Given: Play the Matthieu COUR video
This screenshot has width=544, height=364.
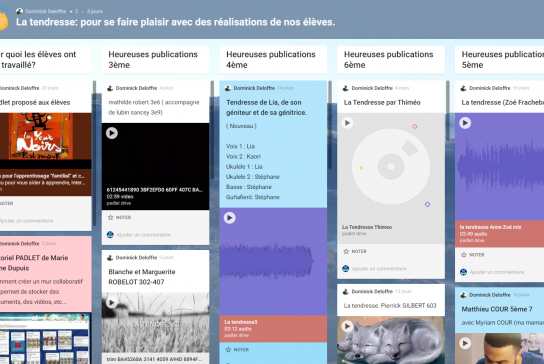Looking at the screenshot, I should 465,343.
